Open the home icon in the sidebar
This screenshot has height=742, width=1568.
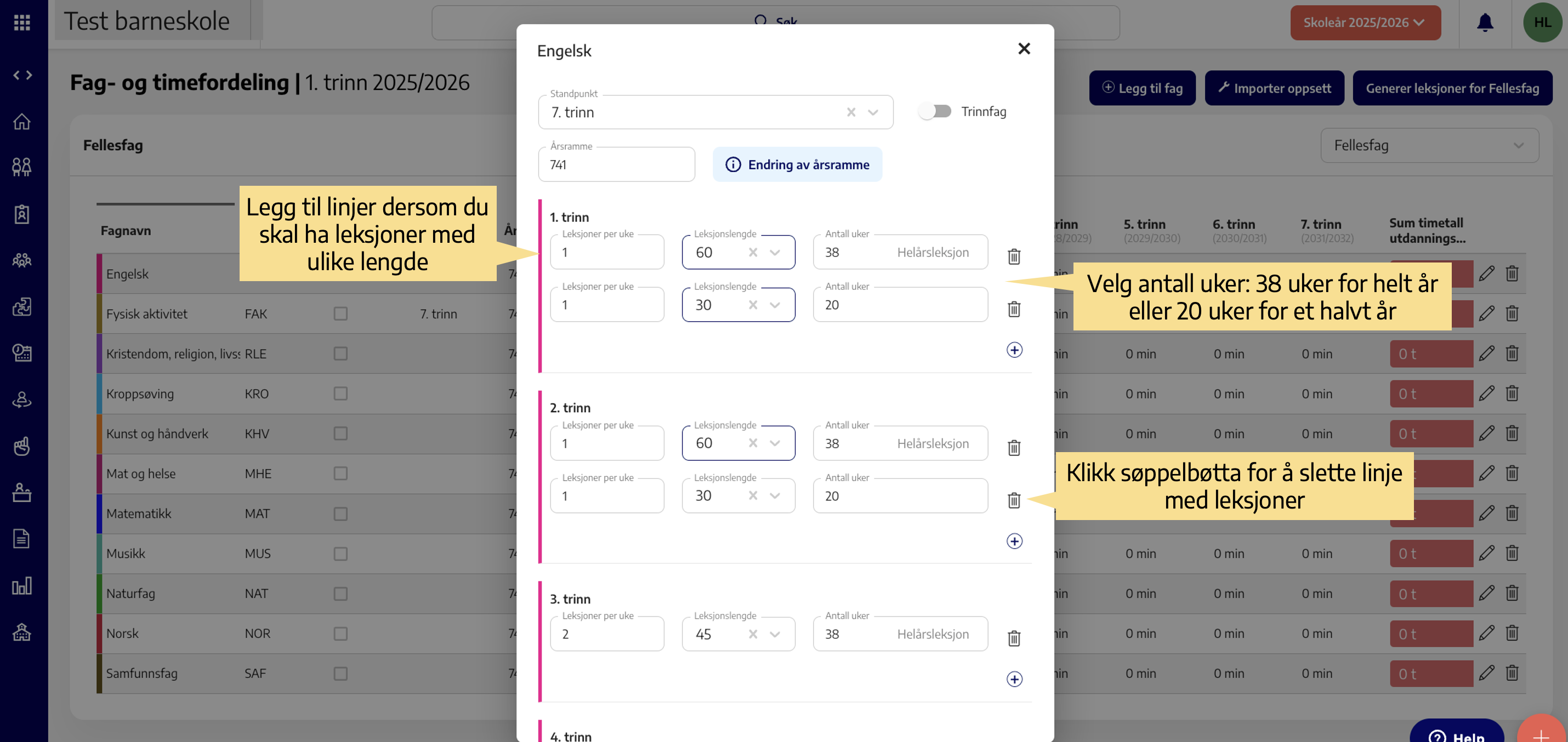[22, 122]
